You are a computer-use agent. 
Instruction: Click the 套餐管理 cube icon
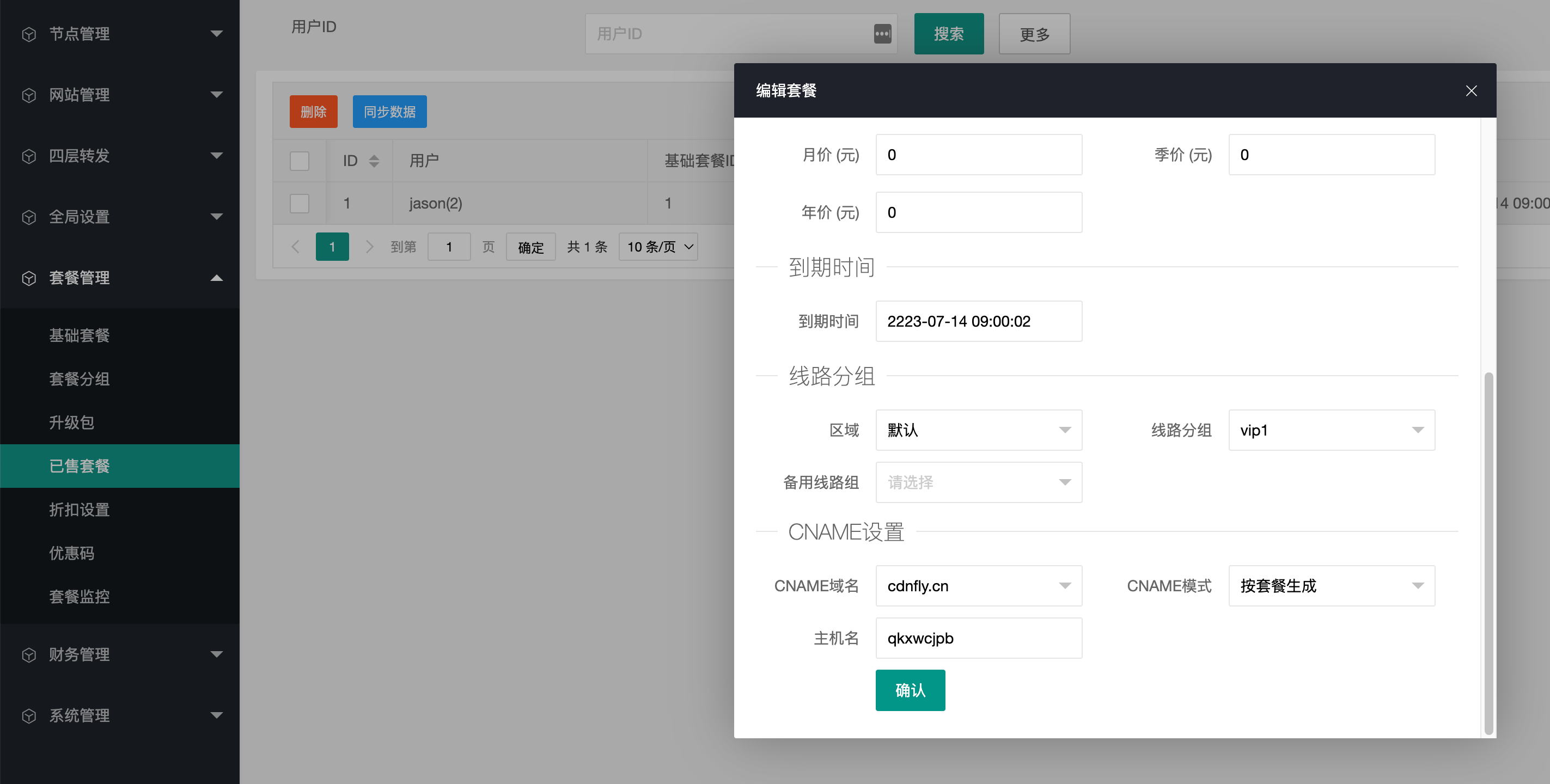point(29,278)
